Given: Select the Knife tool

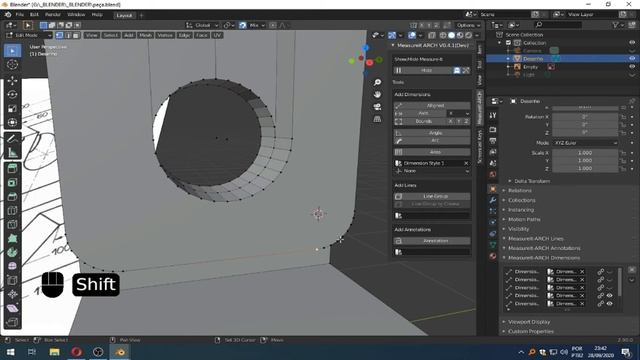Looking at the screenshot, I should 12,224.
